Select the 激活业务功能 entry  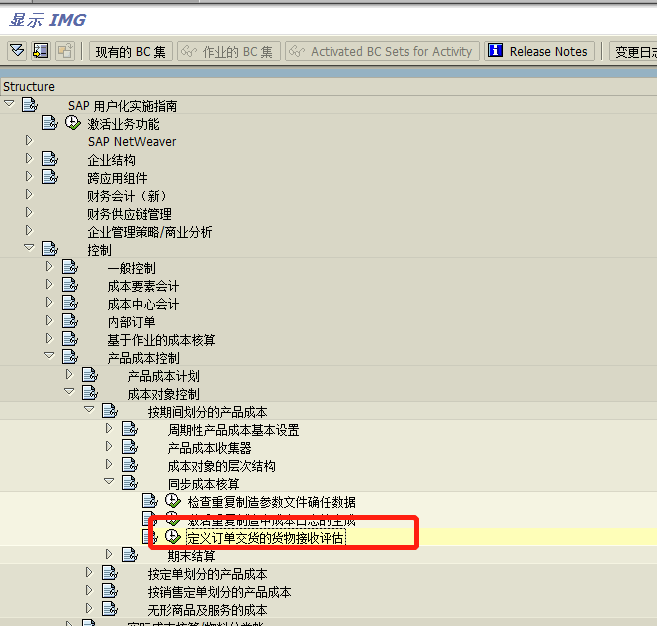point(123,124)
